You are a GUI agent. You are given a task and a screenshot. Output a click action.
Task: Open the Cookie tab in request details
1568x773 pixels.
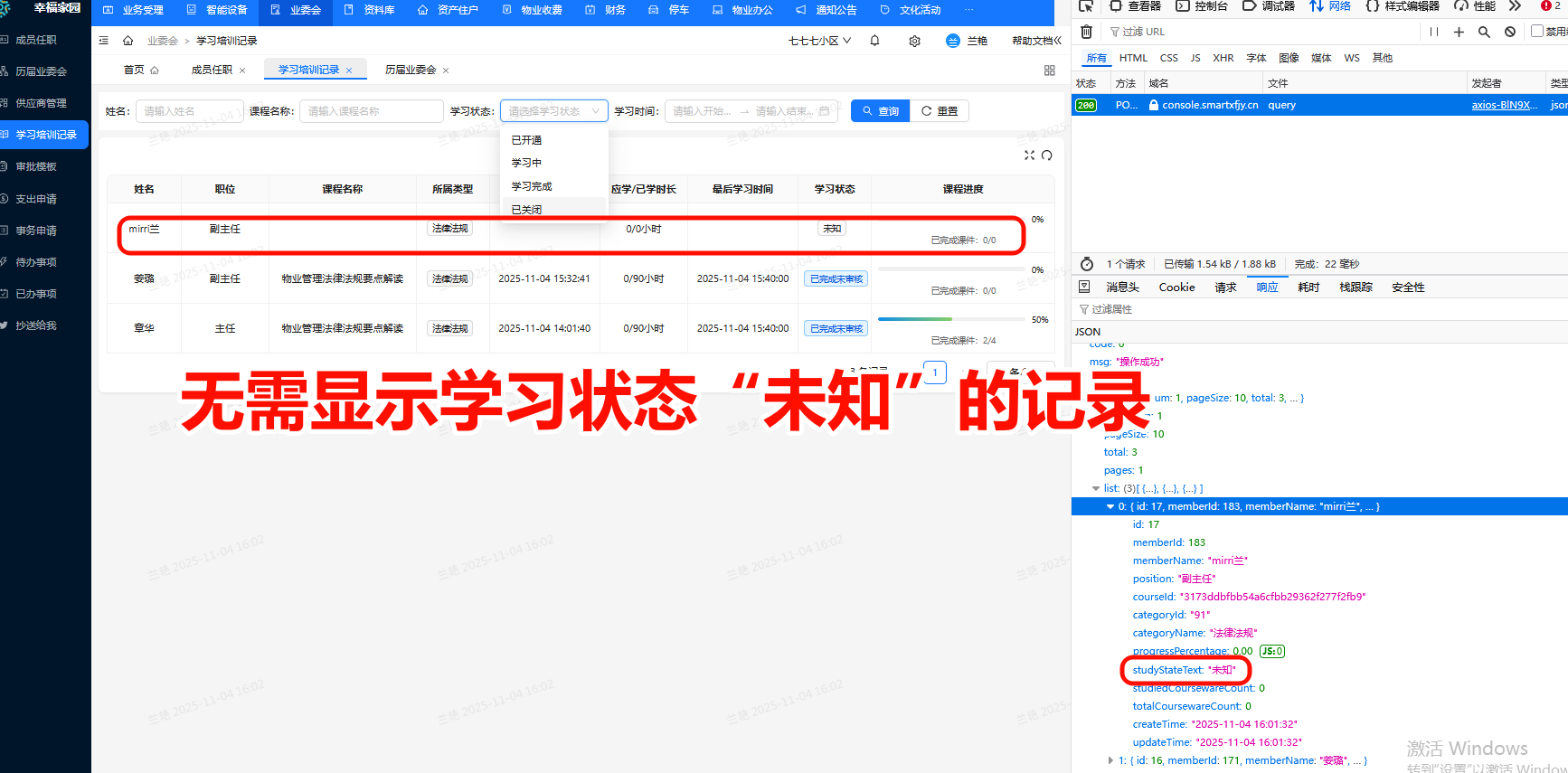pyautogui.click(x=1176, y=288)
